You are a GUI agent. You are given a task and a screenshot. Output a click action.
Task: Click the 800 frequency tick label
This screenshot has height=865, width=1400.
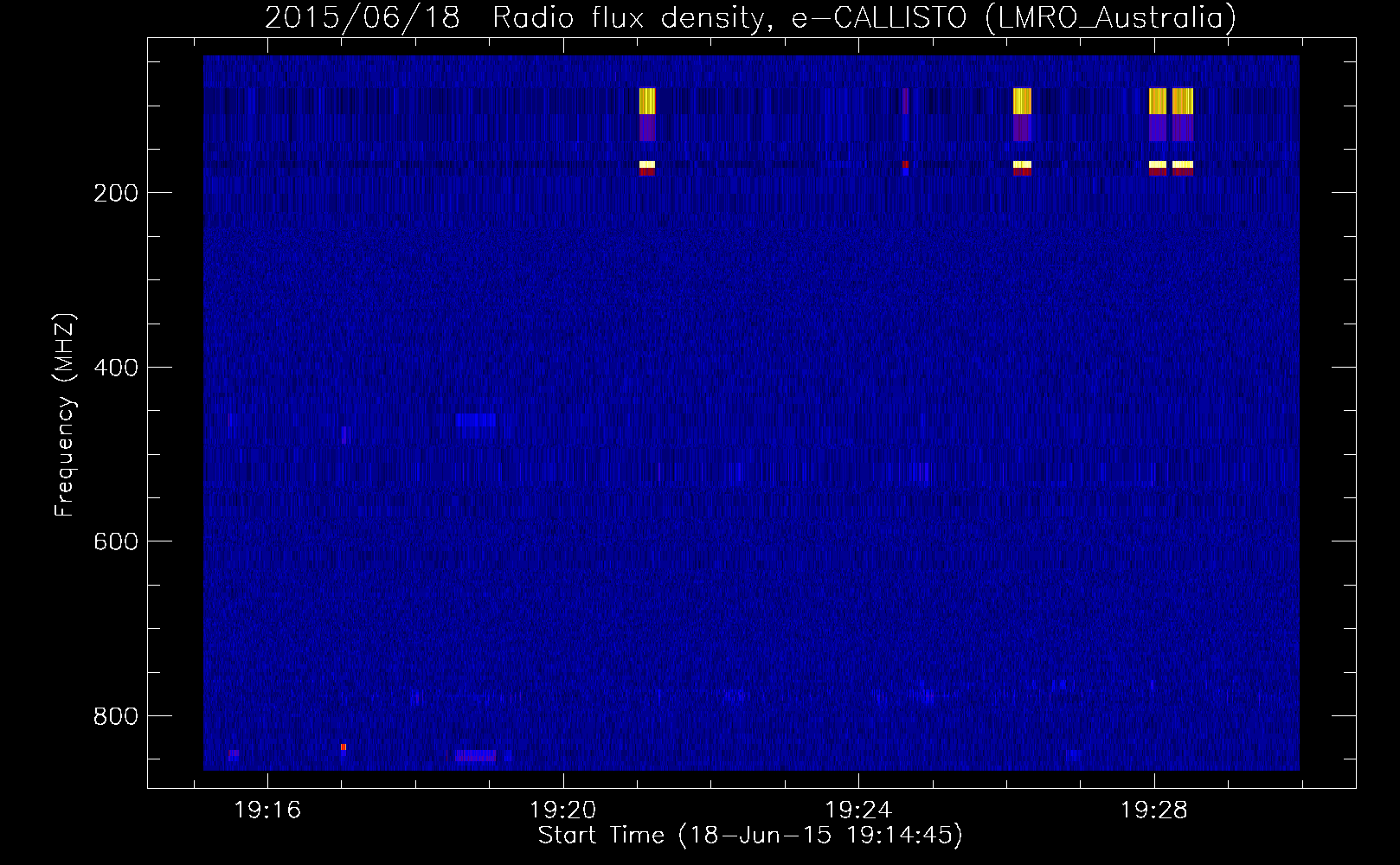[x=116, y=716]
